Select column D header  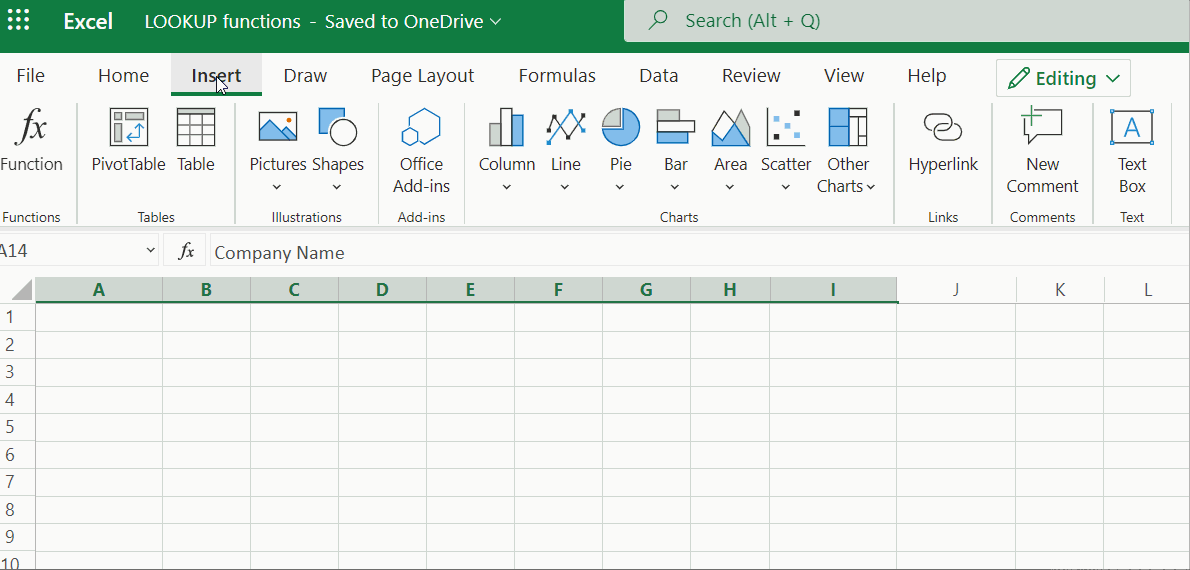382,289
